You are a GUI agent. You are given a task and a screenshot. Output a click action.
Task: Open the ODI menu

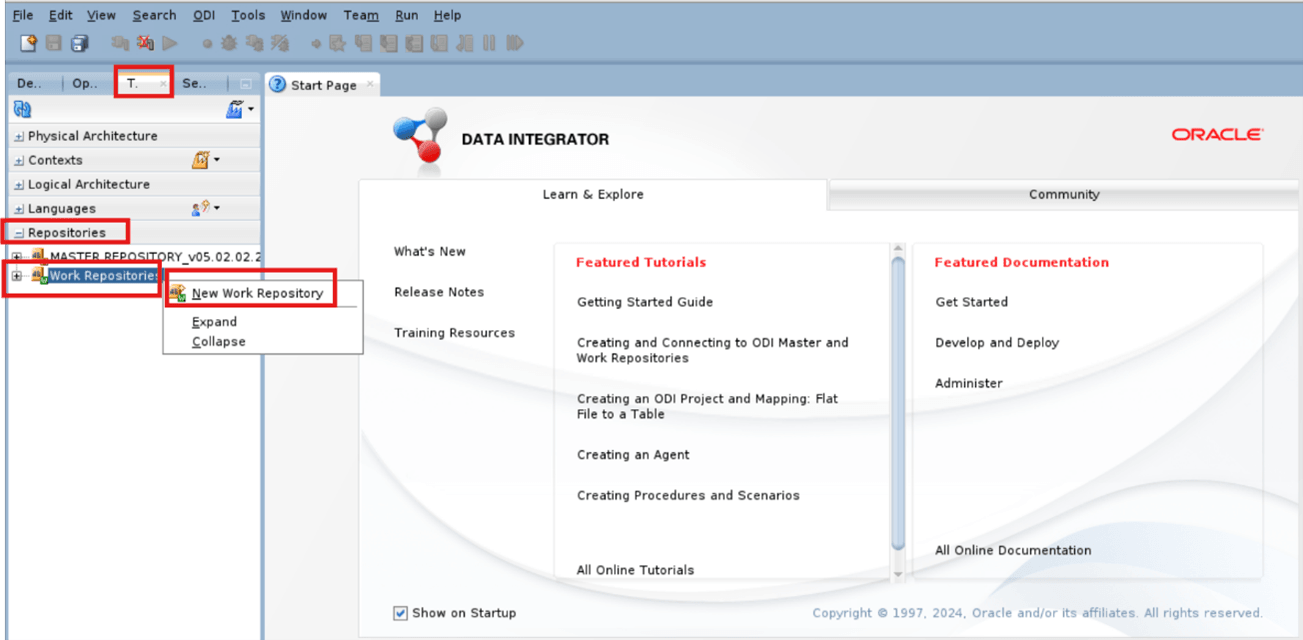pyautogui.click(x=204, y=15)
